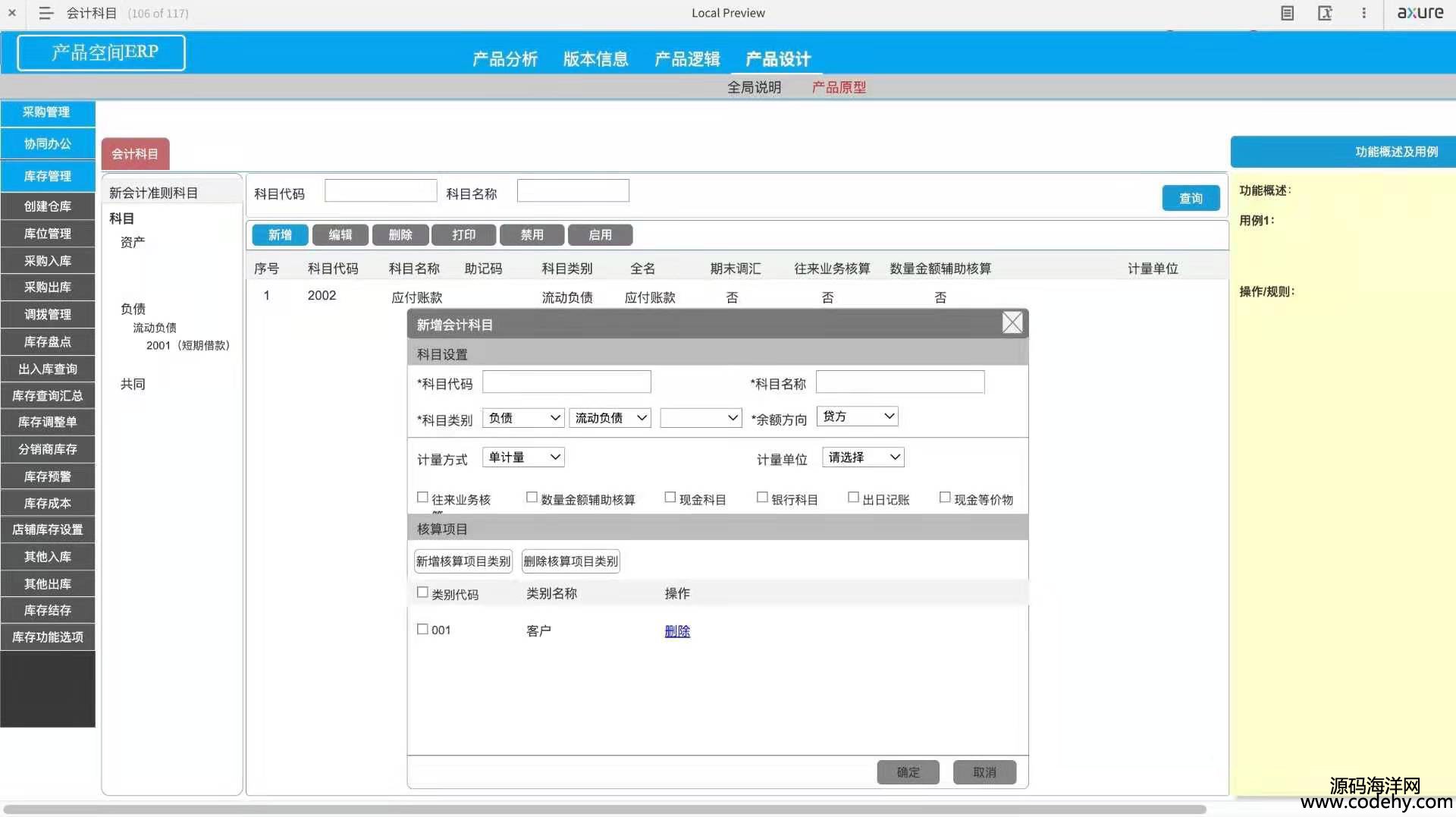Image resolution: width=1456 pixels, height=817 pixels.
Task: Click the 删除 link for 客户 row
Action: click(x=677, y=631)
